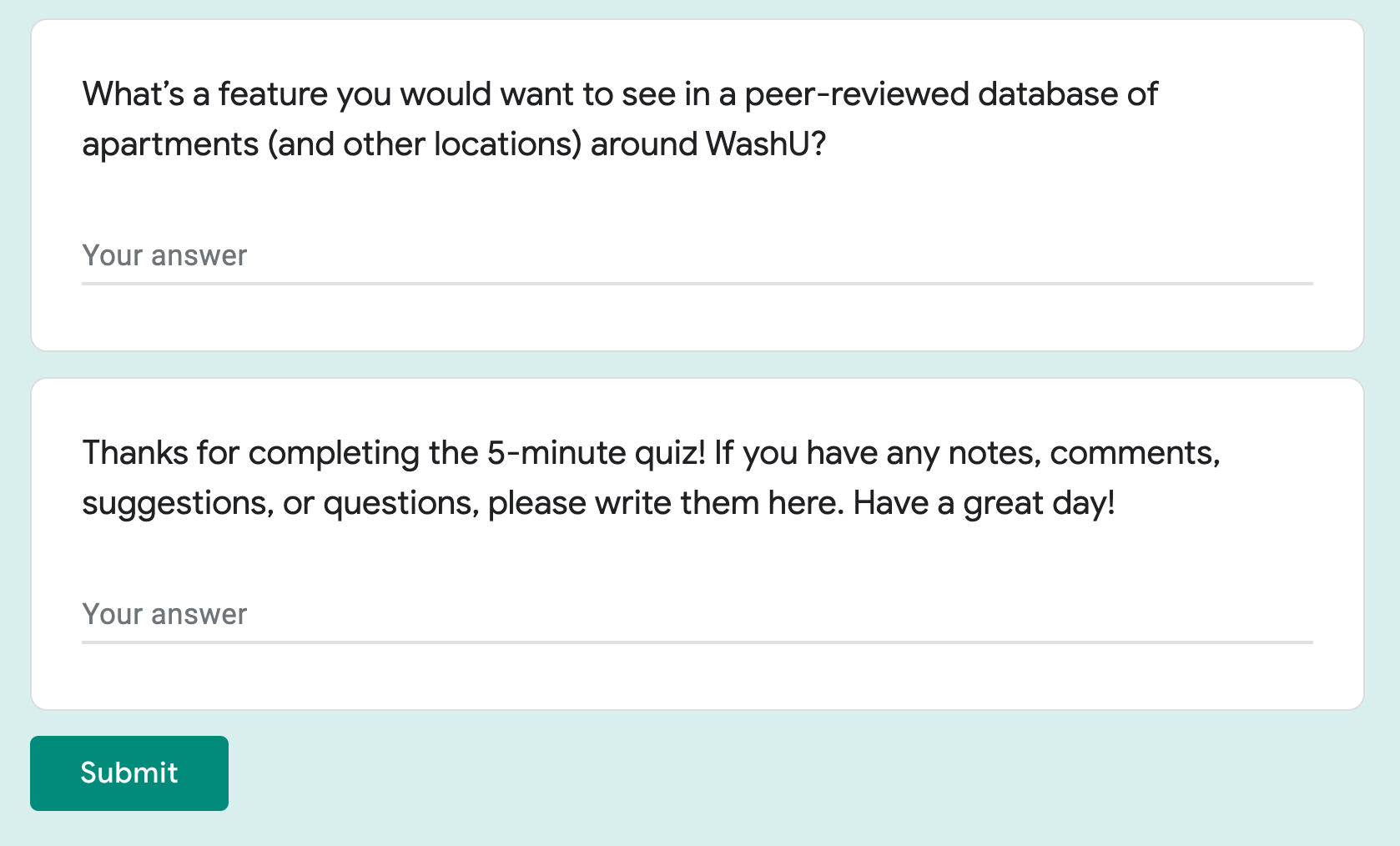Click the underline of the first answer field

point(697,284)
